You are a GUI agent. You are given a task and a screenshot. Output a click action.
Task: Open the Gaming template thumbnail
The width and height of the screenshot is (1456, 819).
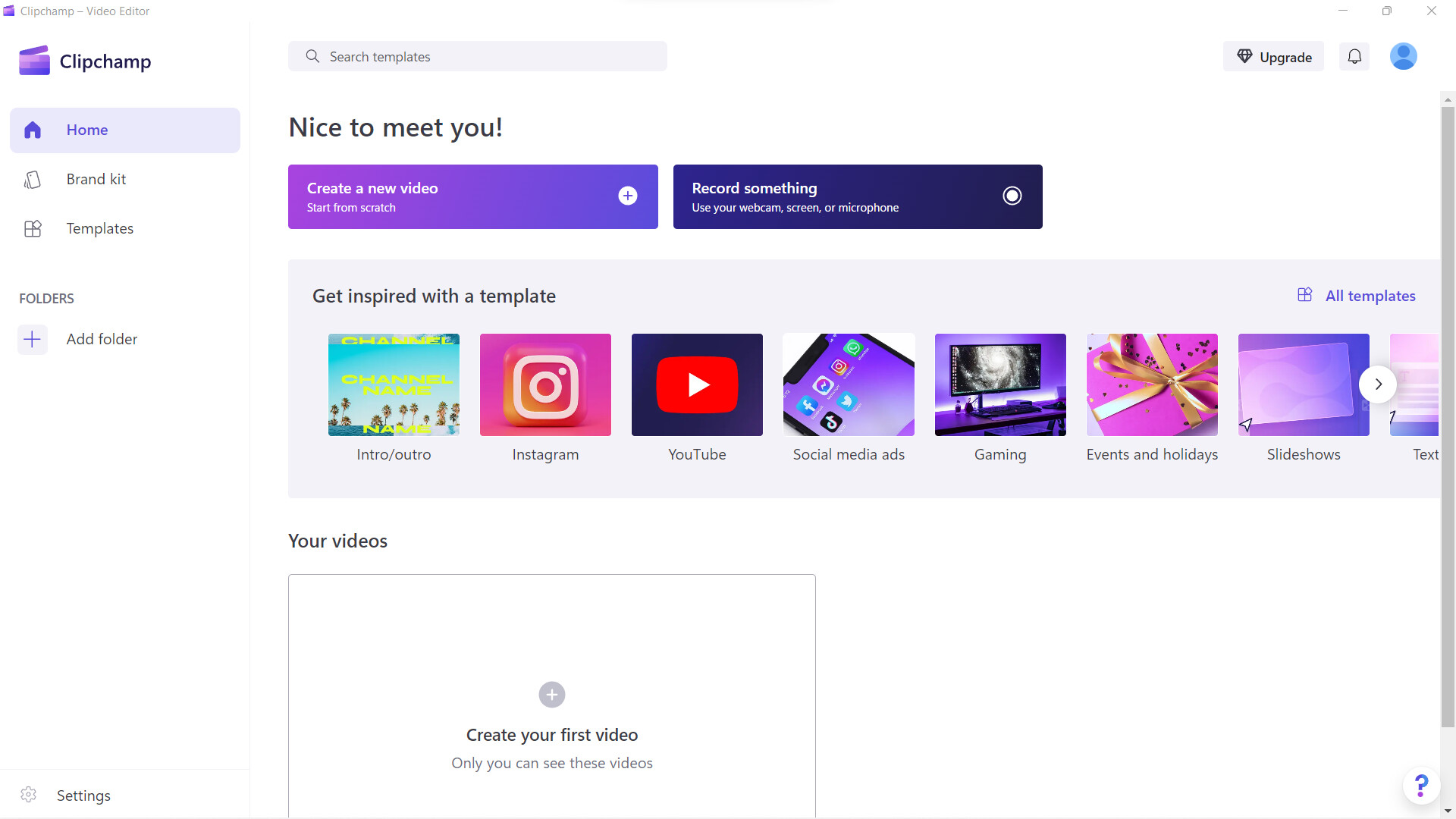click(x=999, y=384)
